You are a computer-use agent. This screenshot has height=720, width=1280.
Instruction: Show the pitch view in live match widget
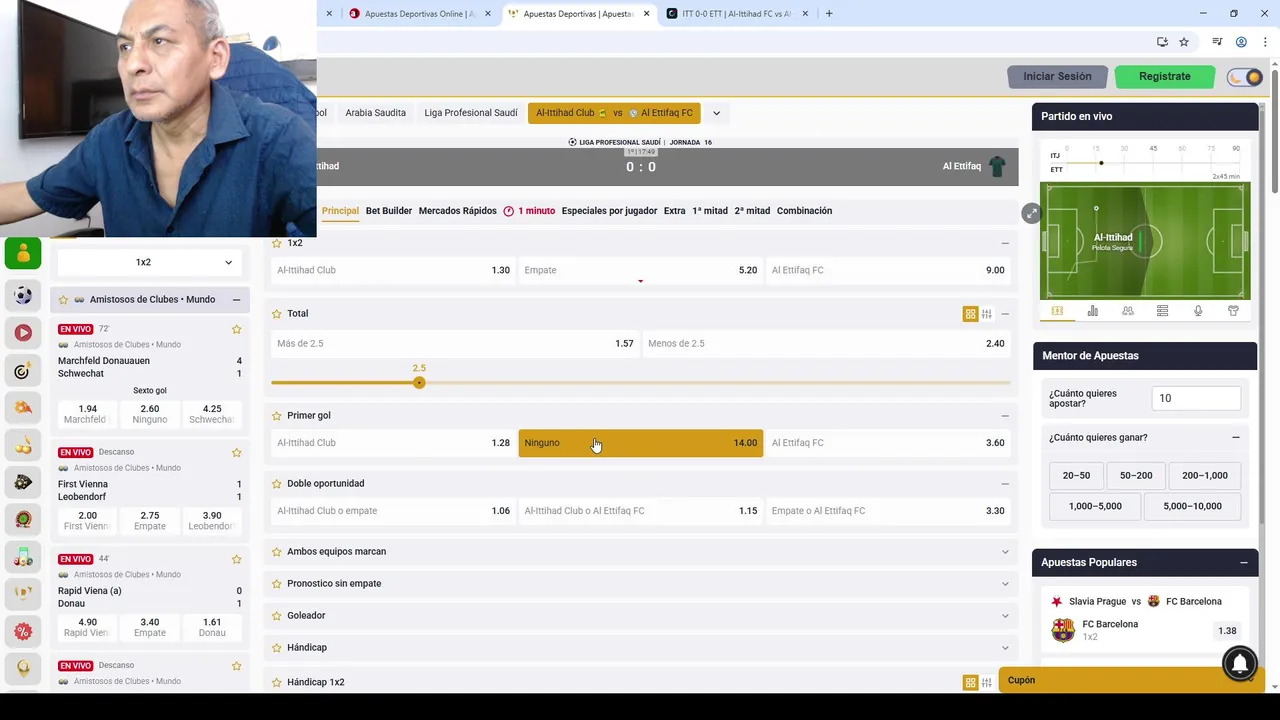tap(1057, 311)
